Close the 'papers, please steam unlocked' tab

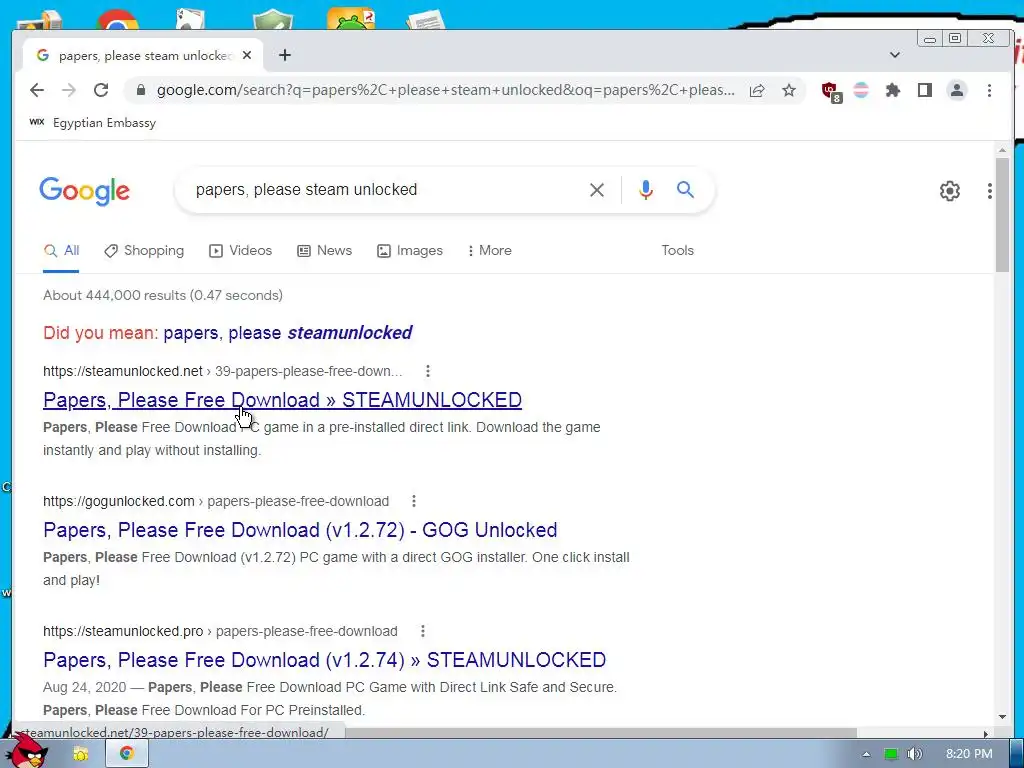[247, 56]
